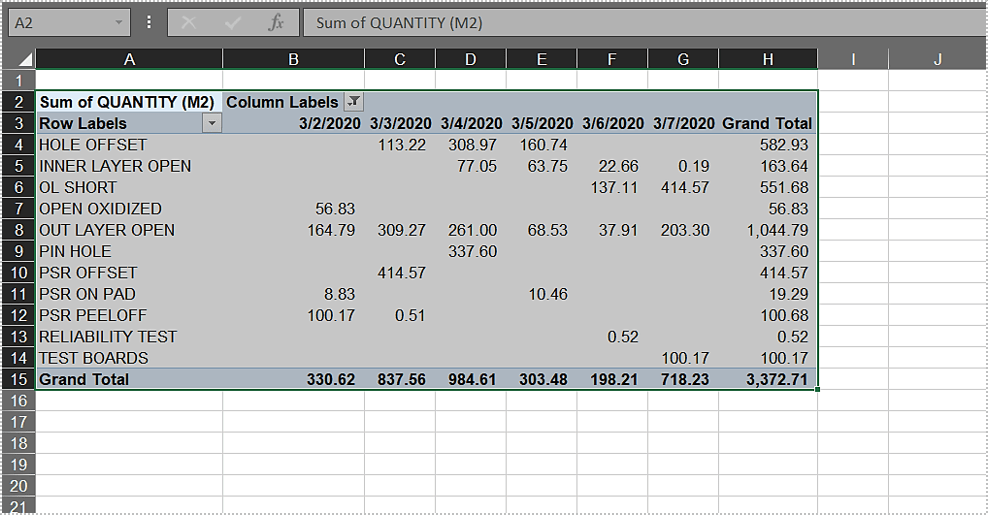Select the overall grand total 3,372.71 cell

(767, 380)
